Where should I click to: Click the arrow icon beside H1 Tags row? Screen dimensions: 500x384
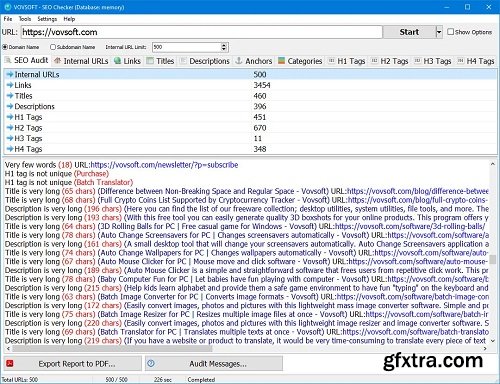point(10,117)
